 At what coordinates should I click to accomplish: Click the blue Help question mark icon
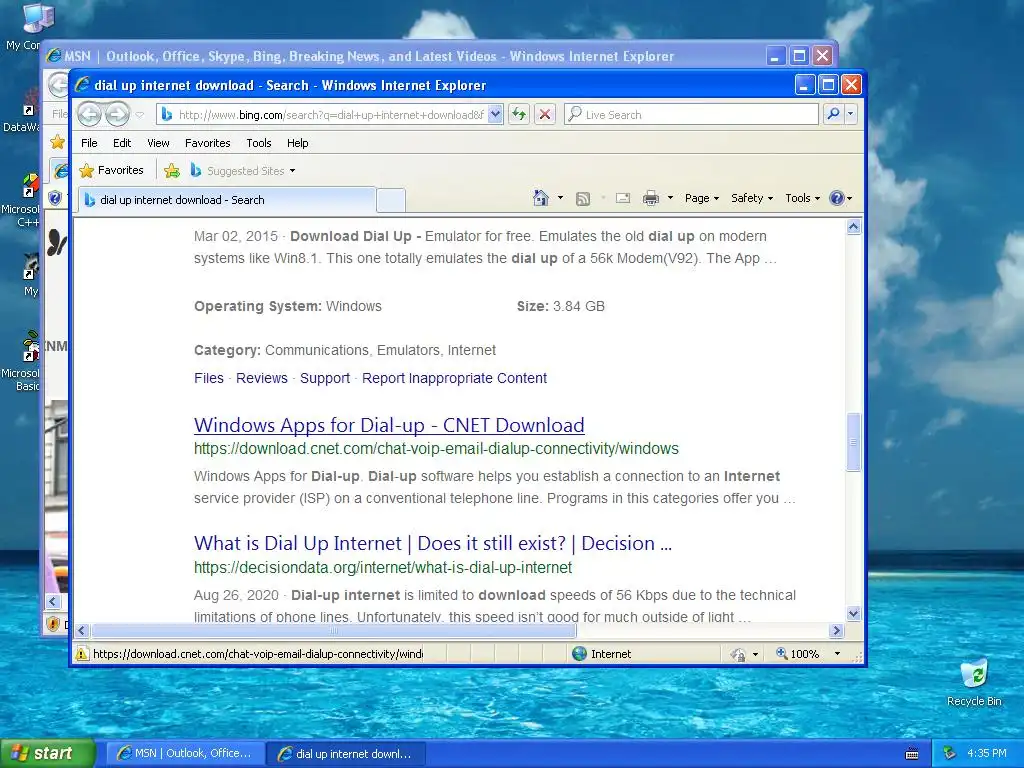tap(837, 198)
